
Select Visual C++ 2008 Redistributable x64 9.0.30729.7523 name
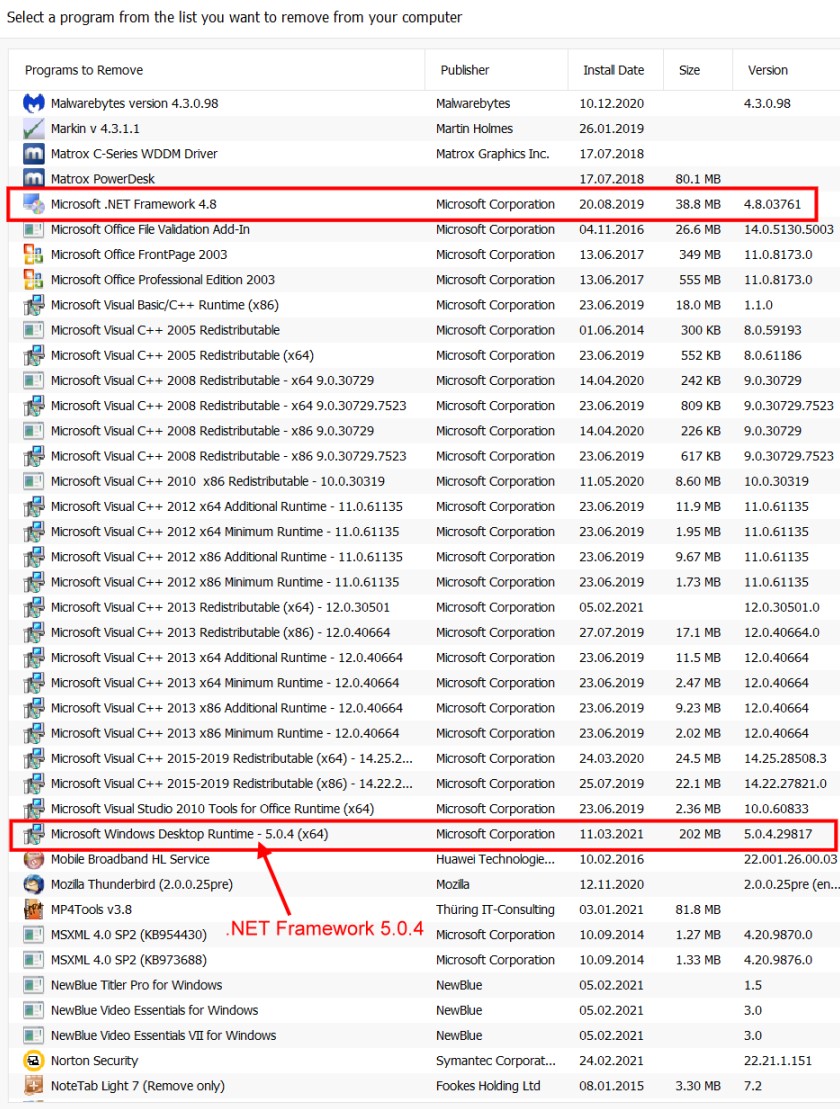(228, 406)
